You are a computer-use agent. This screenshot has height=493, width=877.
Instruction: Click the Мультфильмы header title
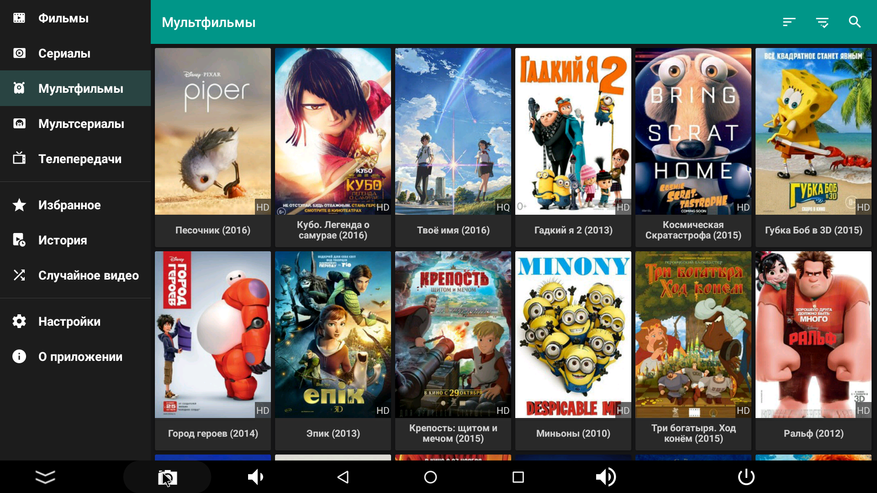coord(209,22)
